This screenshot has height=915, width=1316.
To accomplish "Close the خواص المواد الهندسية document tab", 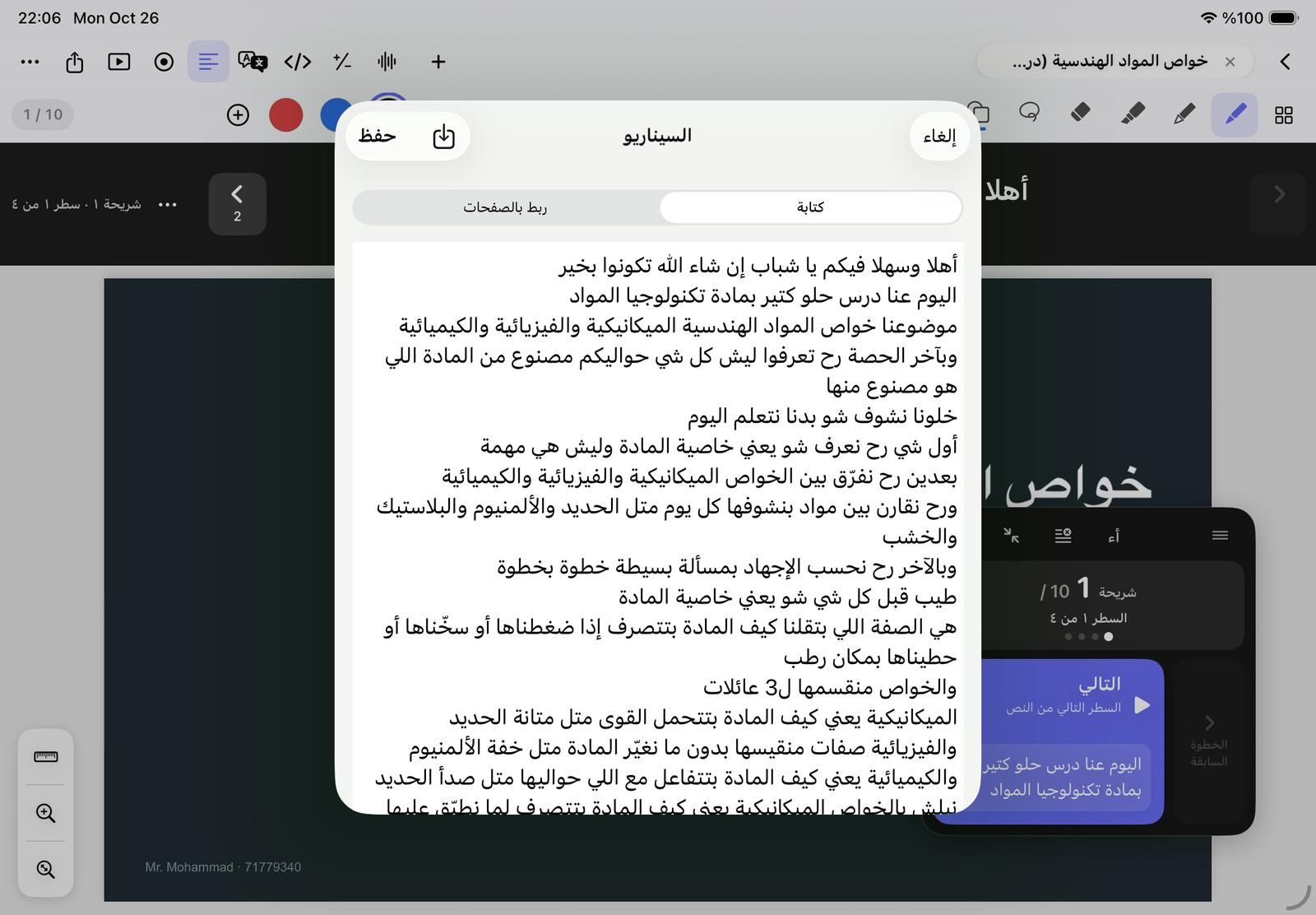I will (x=1230, y=62).
